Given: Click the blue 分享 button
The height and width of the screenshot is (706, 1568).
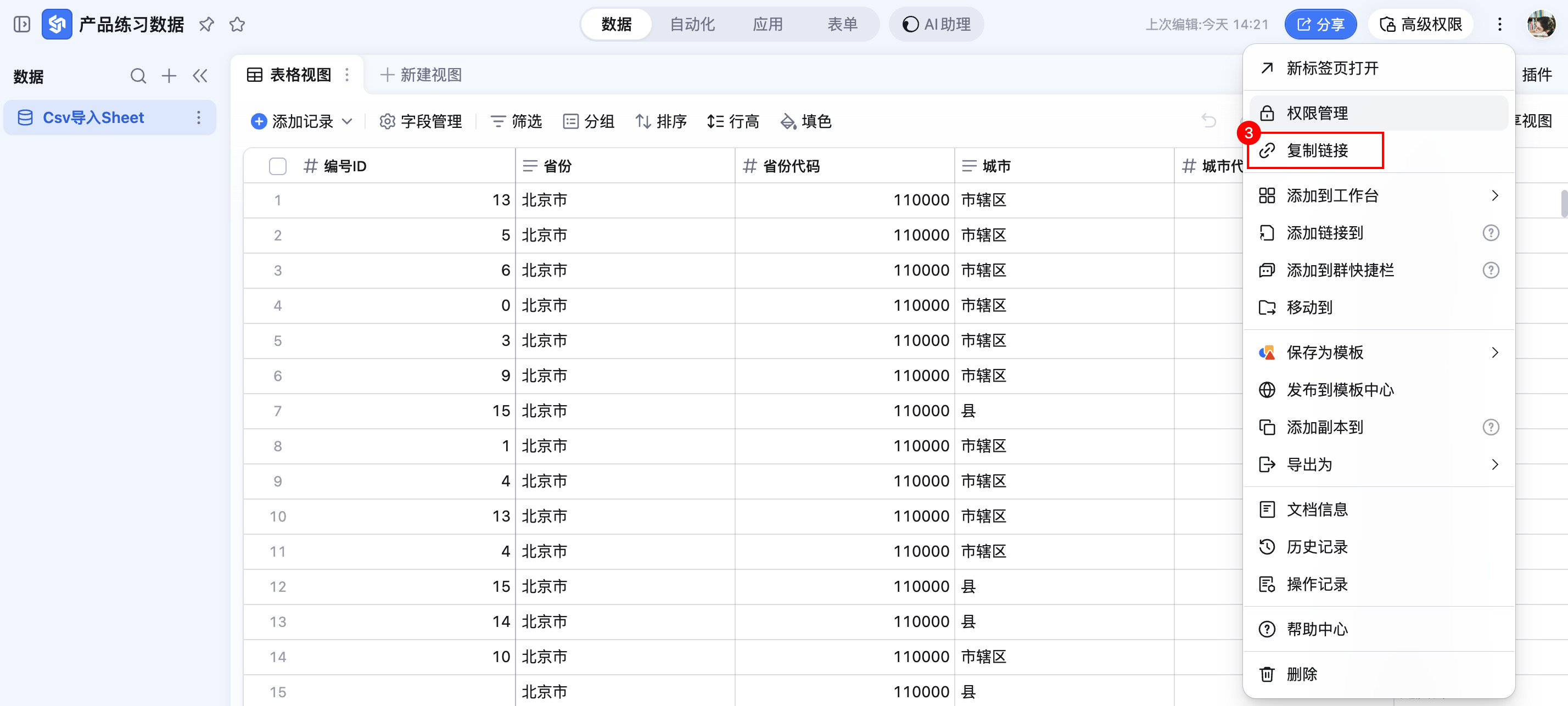Looking at the screenshot, I should pos(1320,24).
